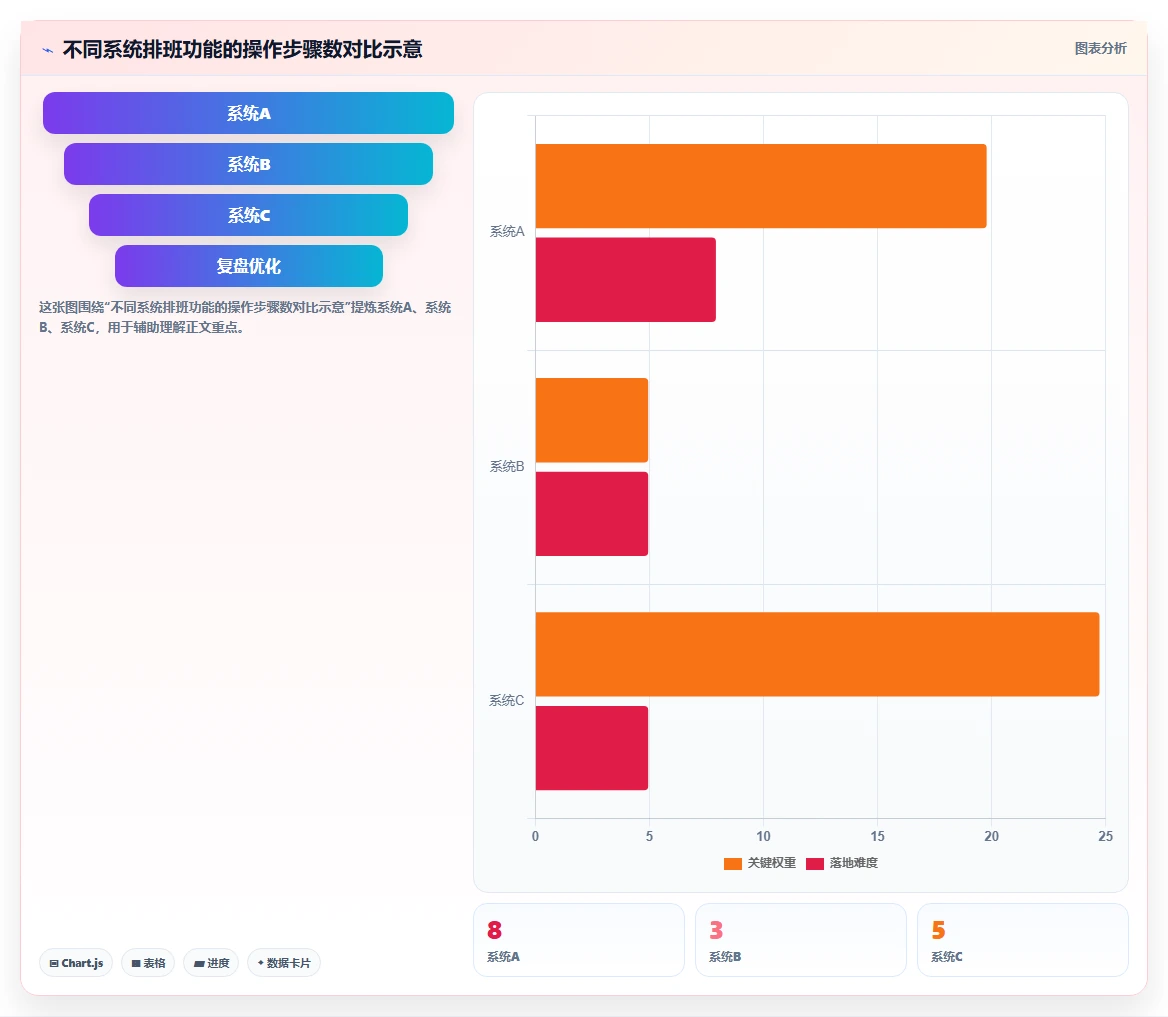The image size is (1168, 1017).
Task: Click the red 系统B bar in chart
Action: pos(591,514)
